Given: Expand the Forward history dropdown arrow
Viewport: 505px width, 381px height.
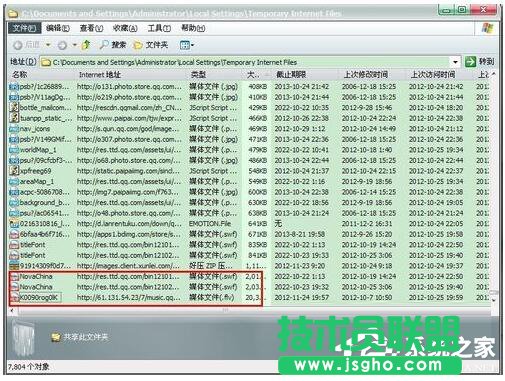Looking at the screenshot, I should point(75,45).
